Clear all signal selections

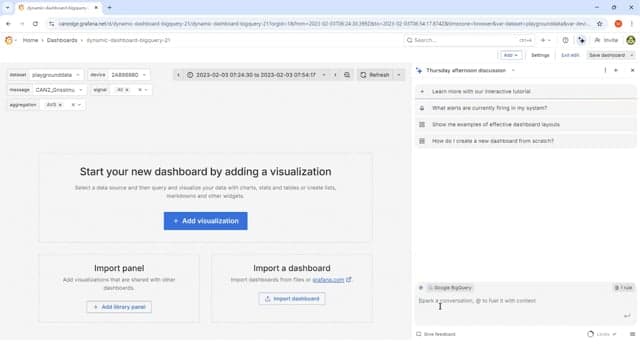point(140,90)
